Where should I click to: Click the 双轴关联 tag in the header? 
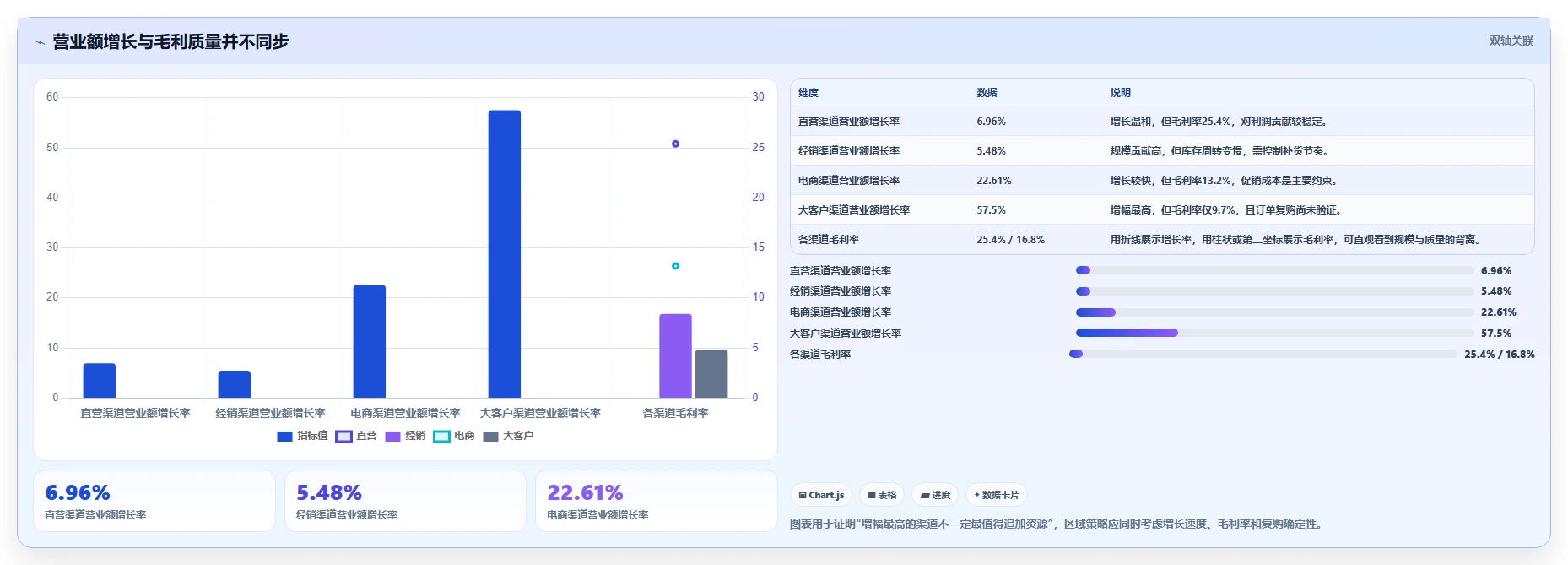[1511, 41]
